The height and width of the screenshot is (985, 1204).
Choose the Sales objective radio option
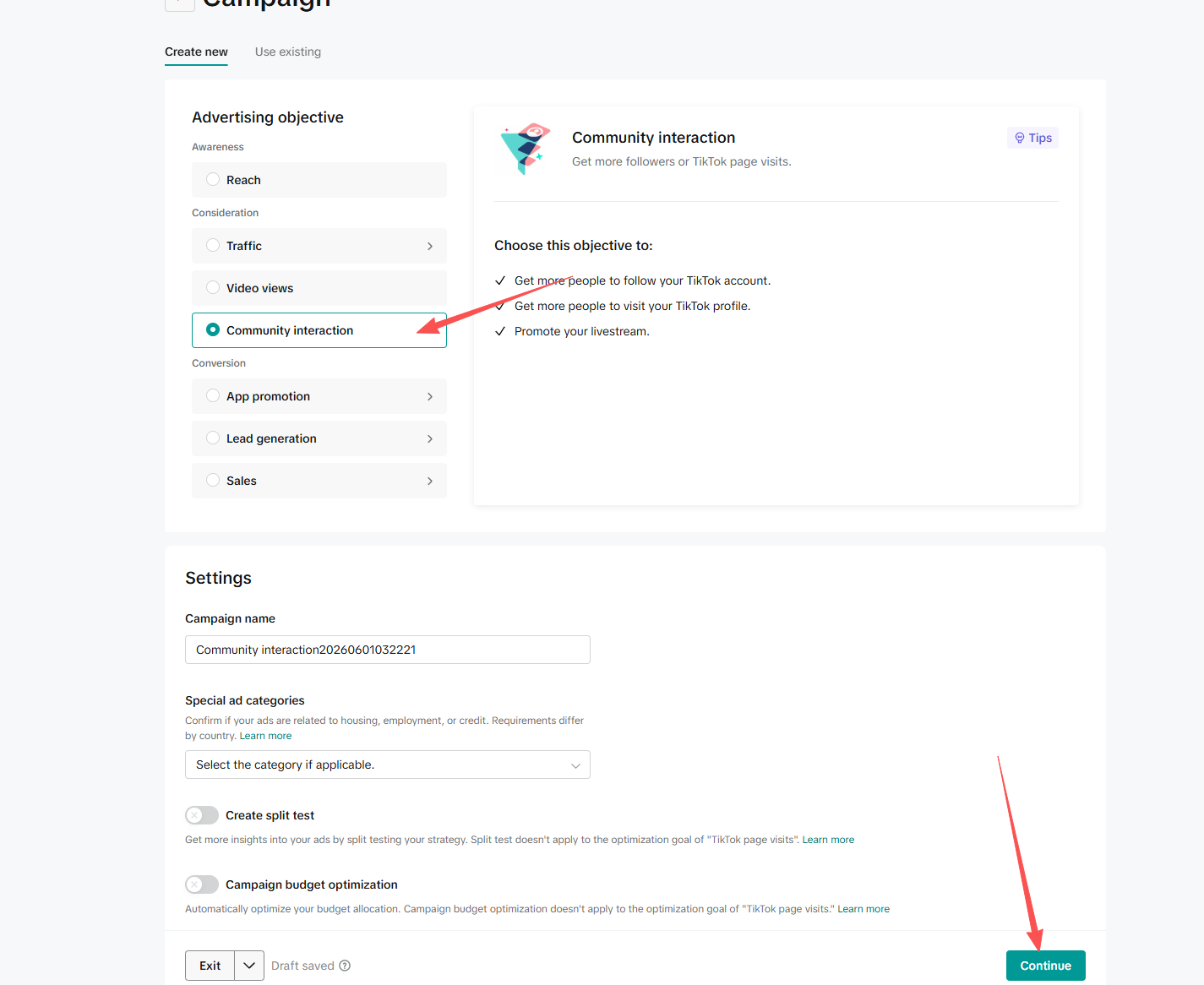click(213, 480)
